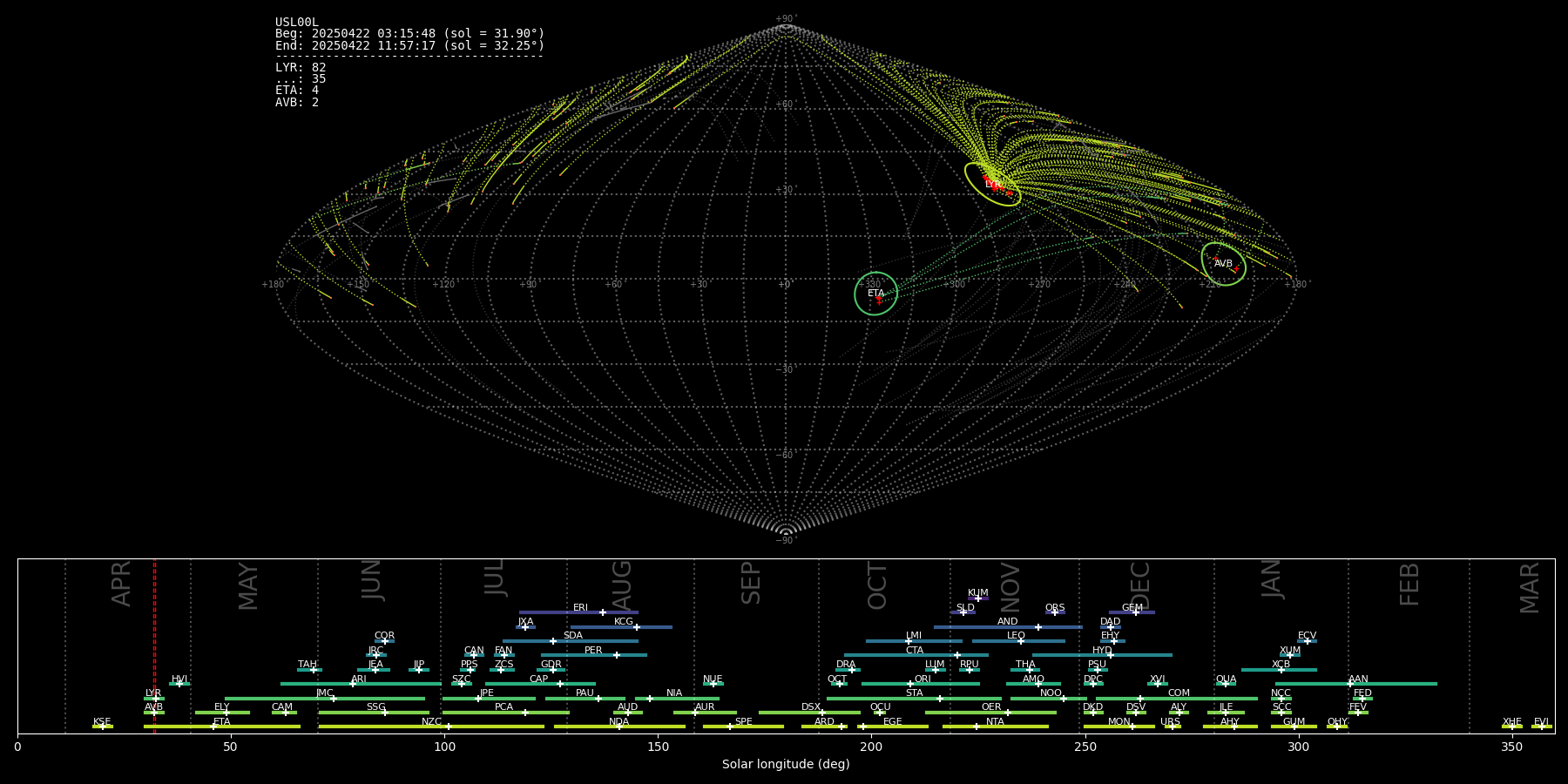The image size is (1568, 784).
Task: Click the DEC month label in timeline
Action: click(x=1140, y=585)
